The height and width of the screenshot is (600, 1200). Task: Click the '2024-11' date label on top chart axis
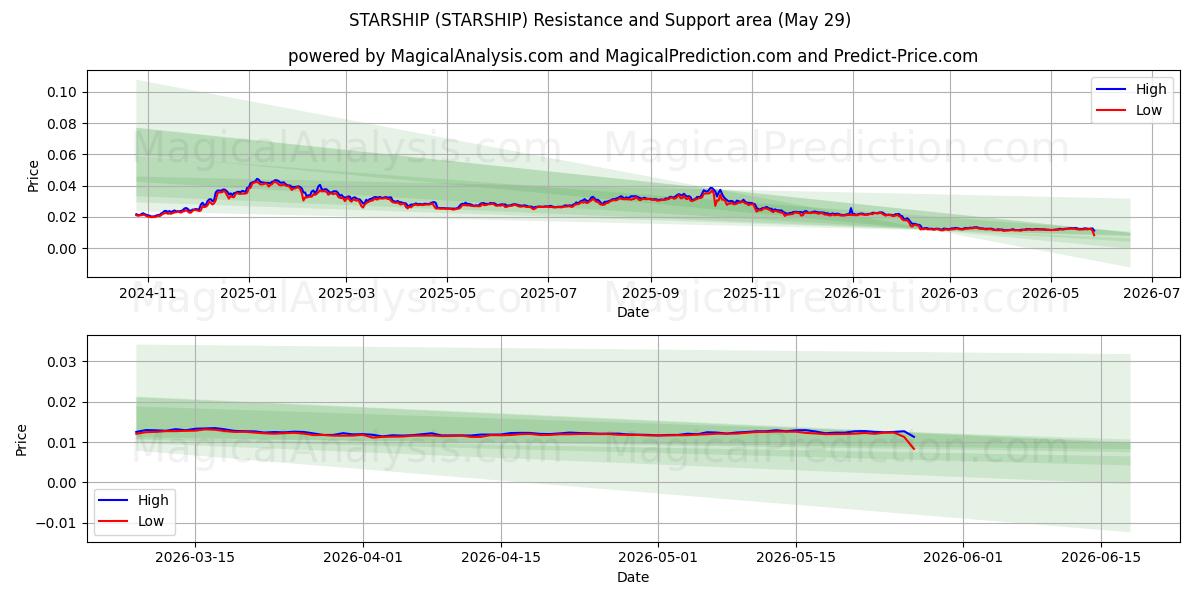pos(148,294)
